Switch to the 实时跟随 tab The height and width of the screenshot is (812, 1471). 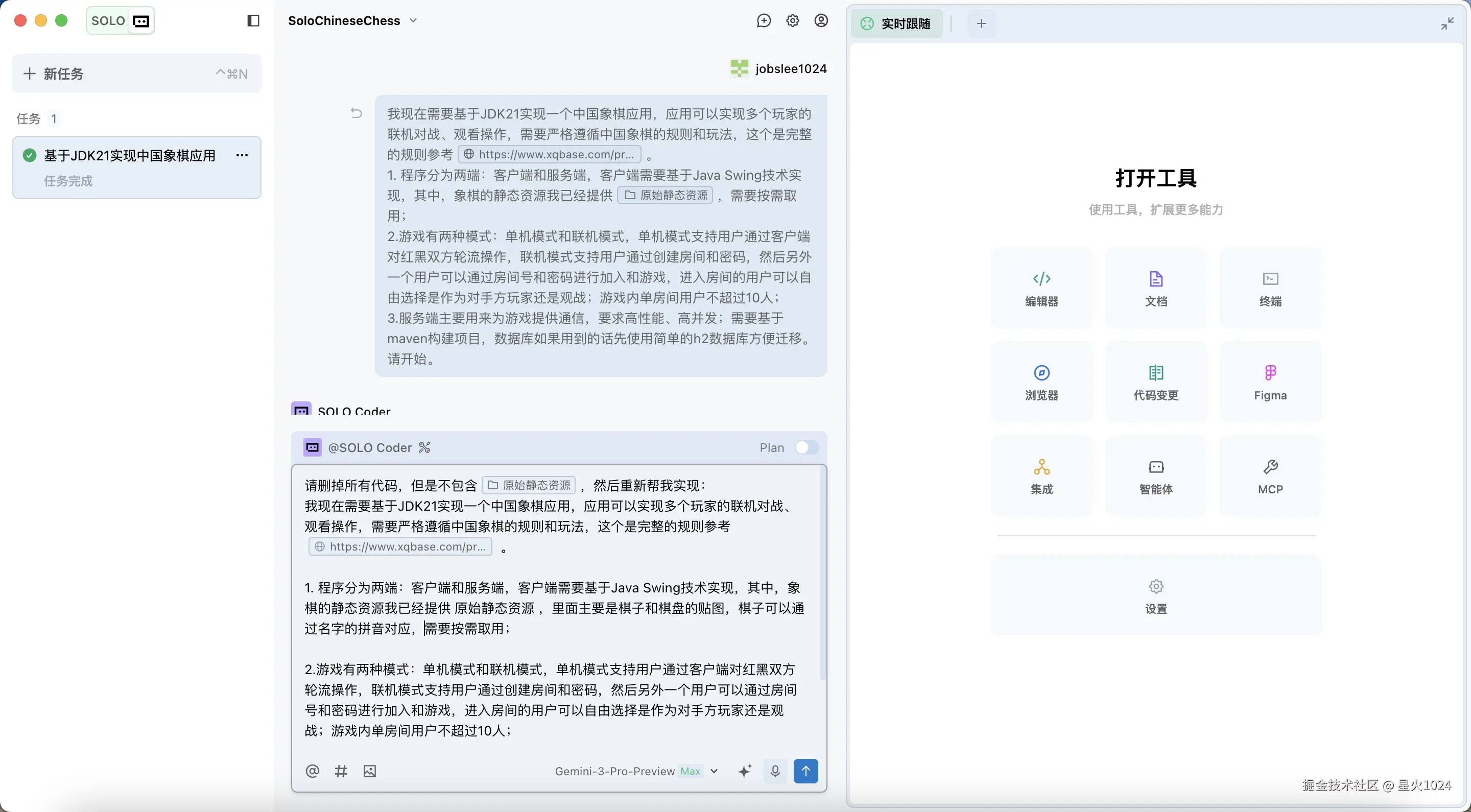tap(897, 23)
